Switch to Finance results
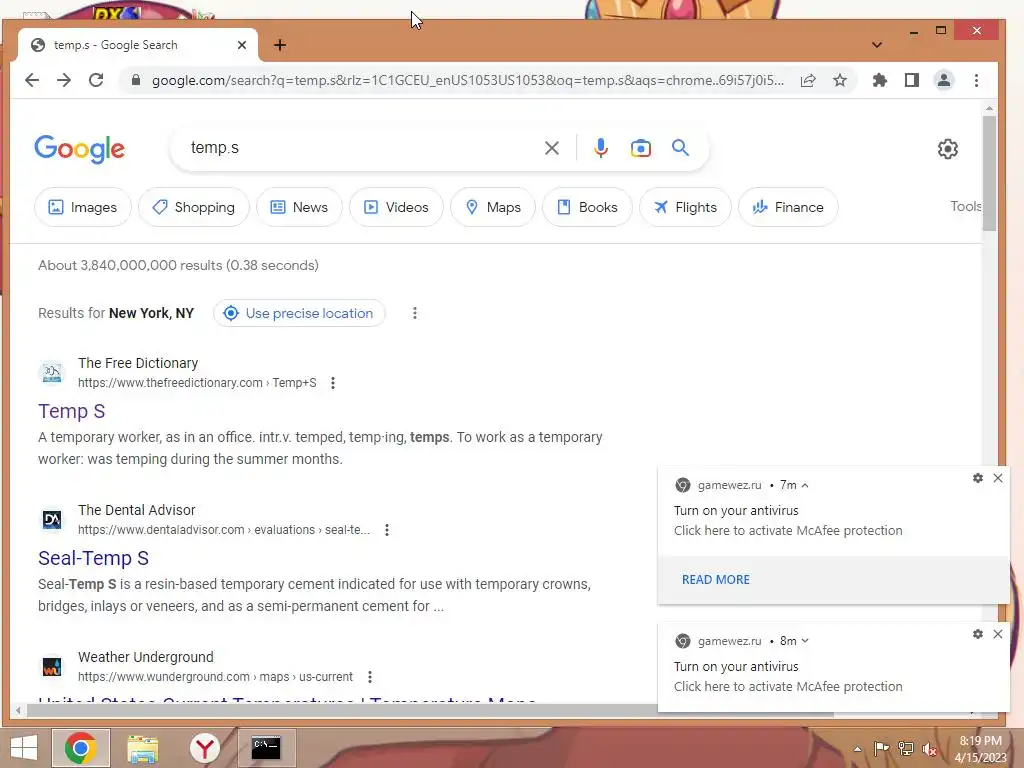 [788, 207]
